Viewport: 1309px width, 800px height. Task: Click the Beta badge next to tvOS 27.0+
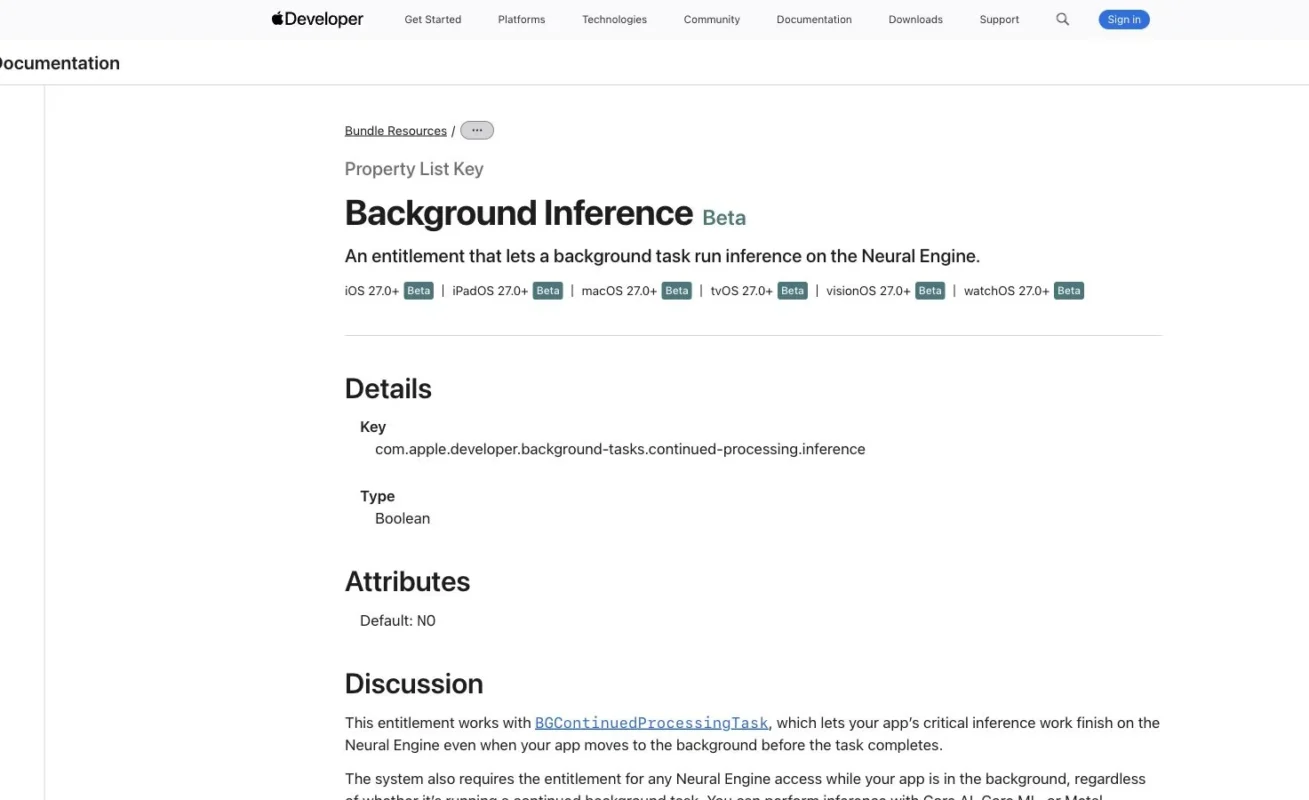793,291
